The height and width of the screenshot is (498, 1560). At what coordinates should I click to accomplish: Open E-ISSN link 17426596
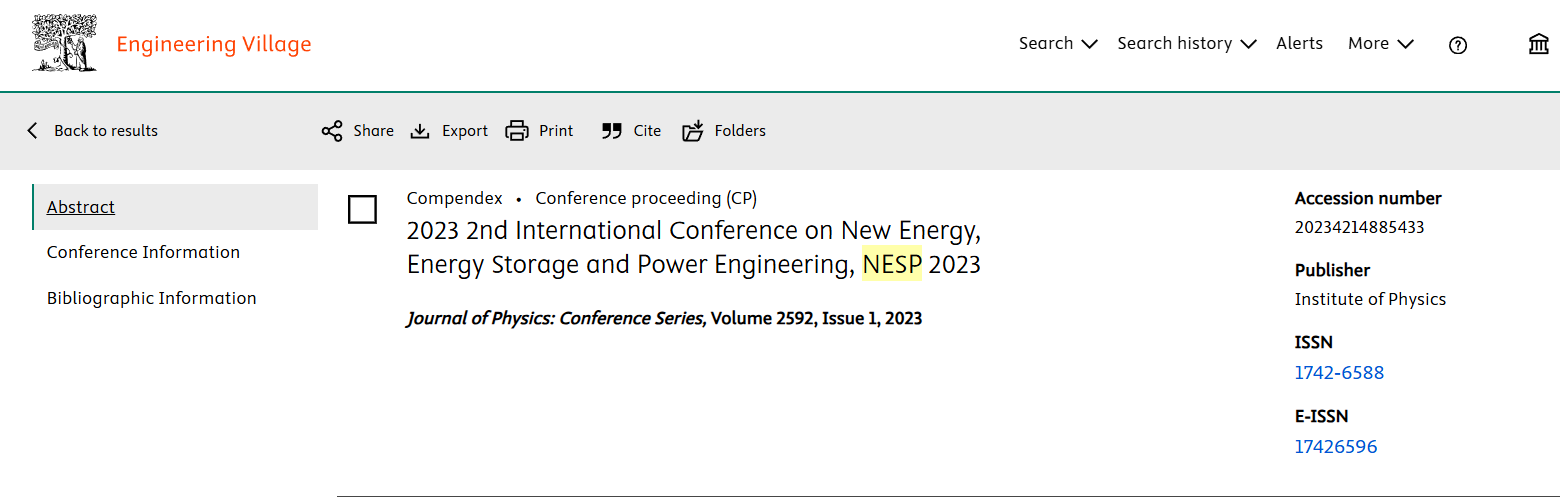tap(1335, 447)
